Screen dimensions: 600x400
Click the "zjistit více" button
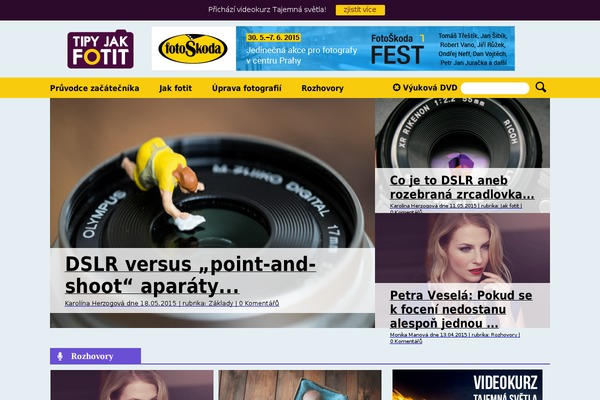360,10
